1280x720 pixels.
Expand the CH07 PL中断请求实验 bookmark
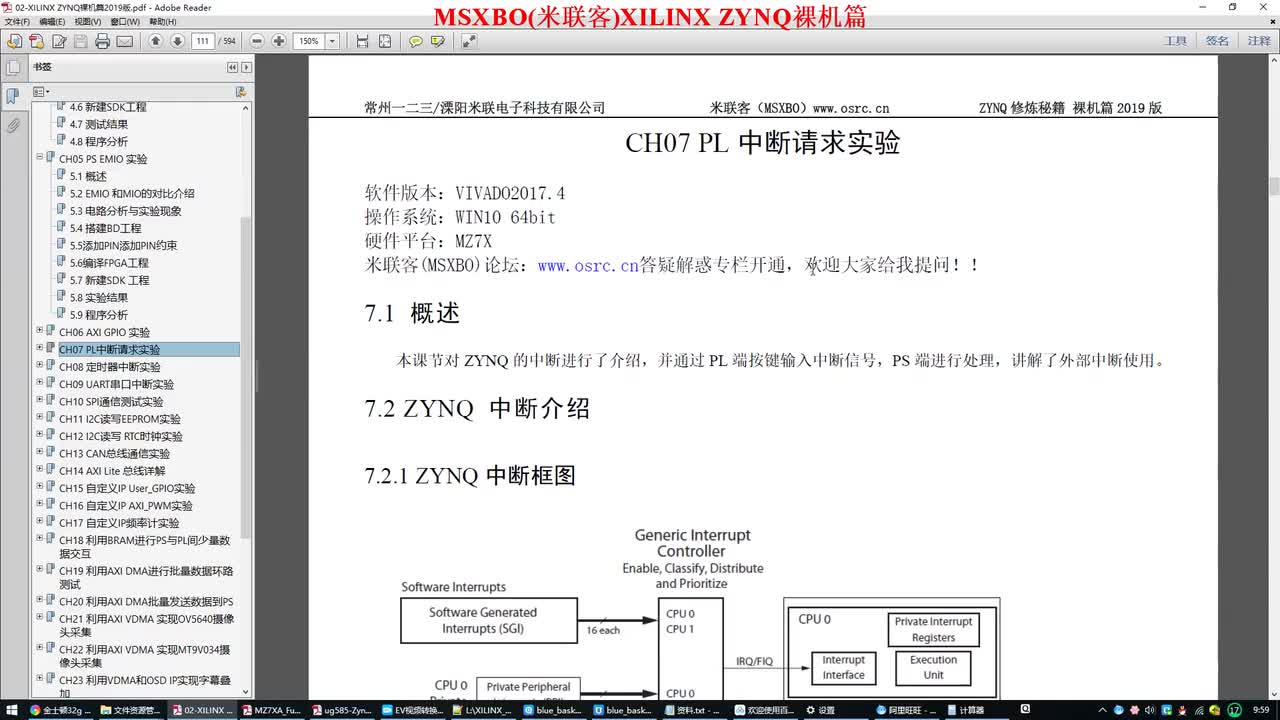40,349
